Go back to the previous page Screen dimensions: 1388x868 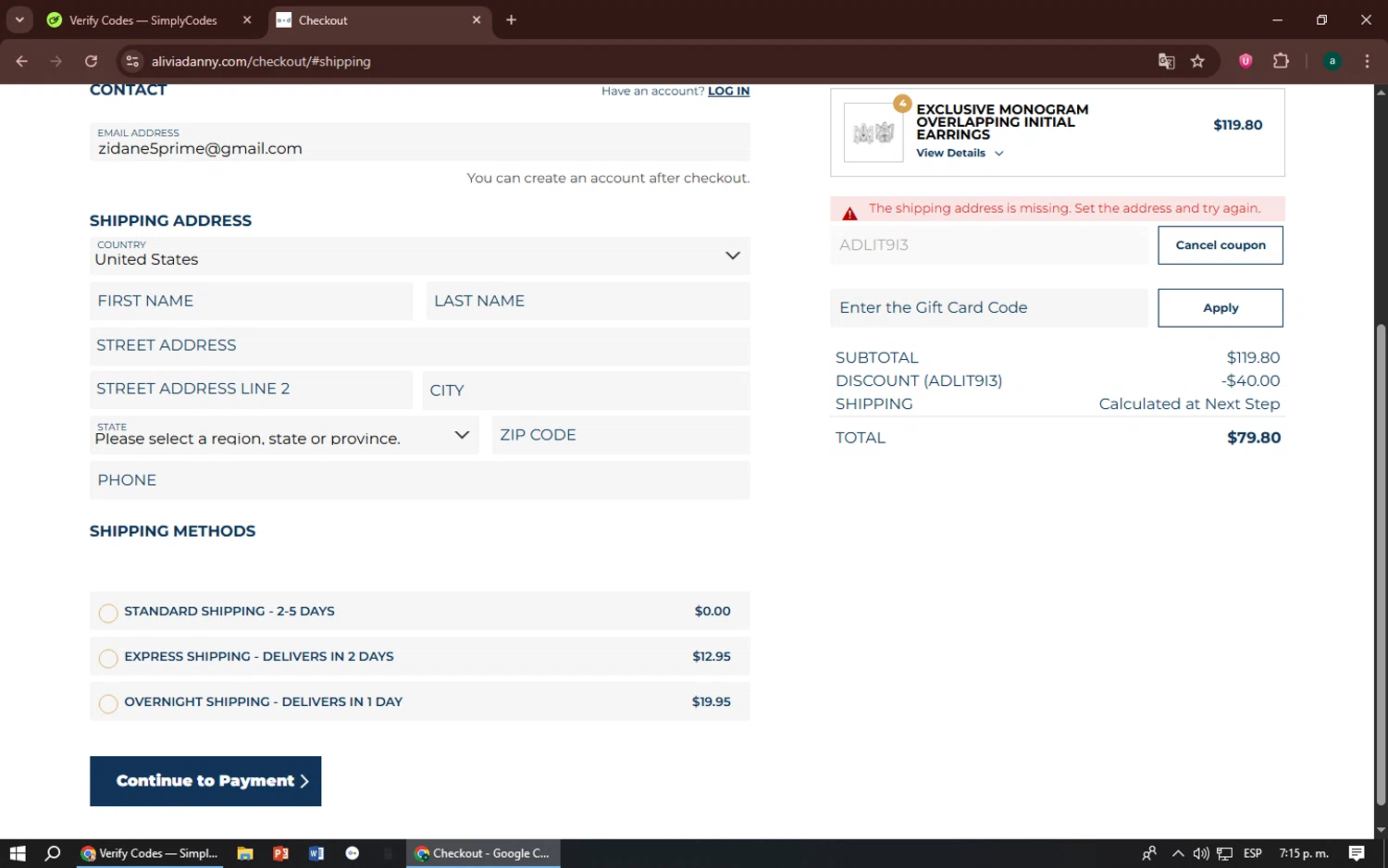[21, 61]
